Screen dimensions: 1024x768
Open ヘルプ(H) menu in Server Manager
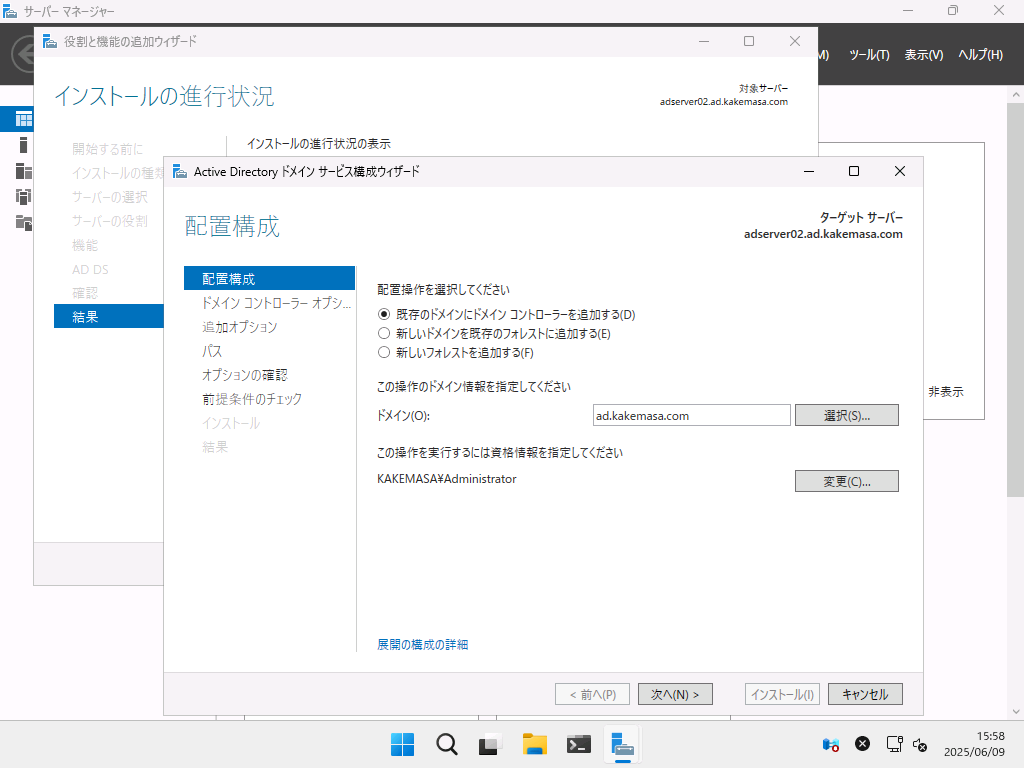980,55
